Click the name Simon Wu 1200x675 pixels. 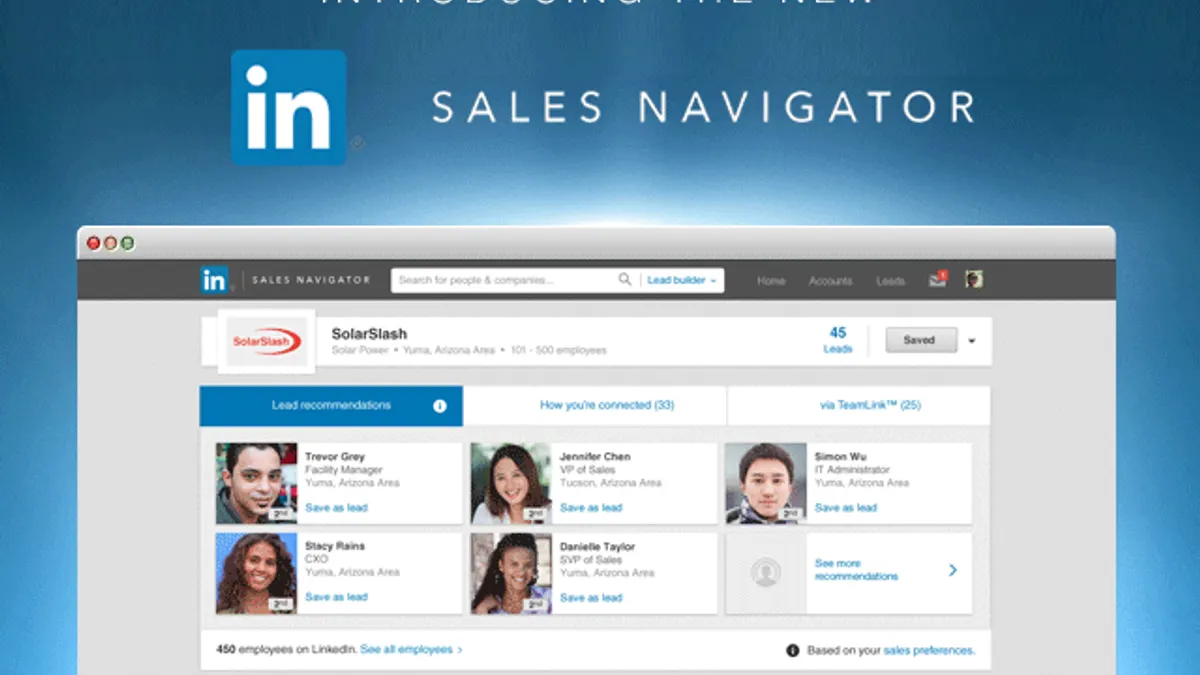841,457
